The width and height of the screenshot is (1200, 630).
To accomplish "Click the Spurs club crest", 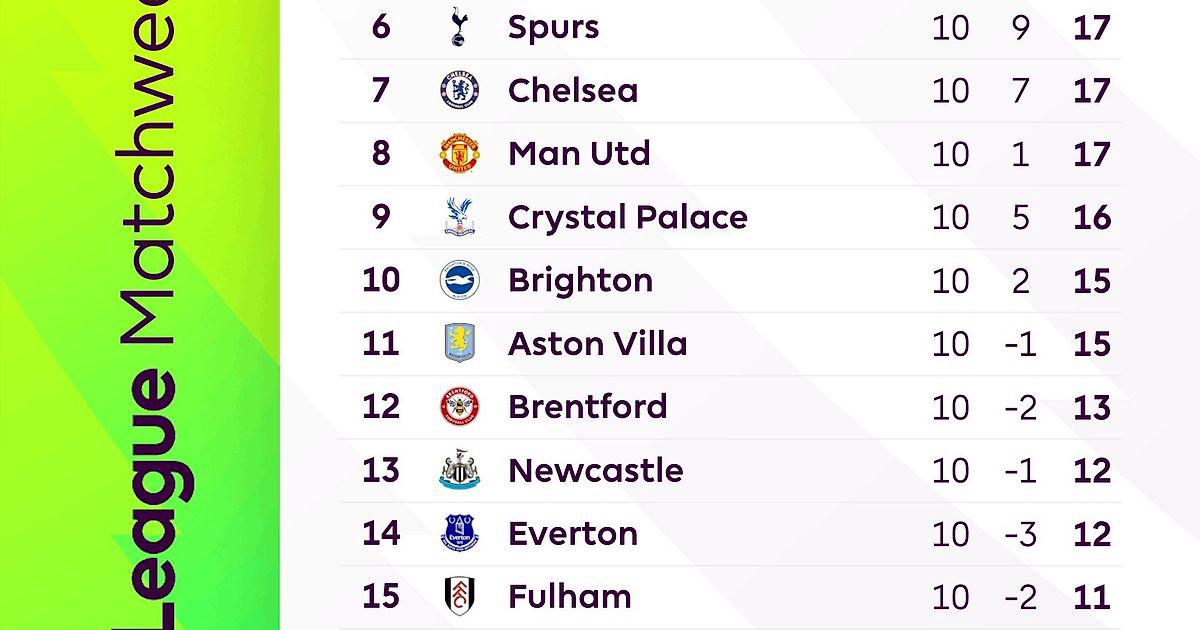I will click(460, 27).
